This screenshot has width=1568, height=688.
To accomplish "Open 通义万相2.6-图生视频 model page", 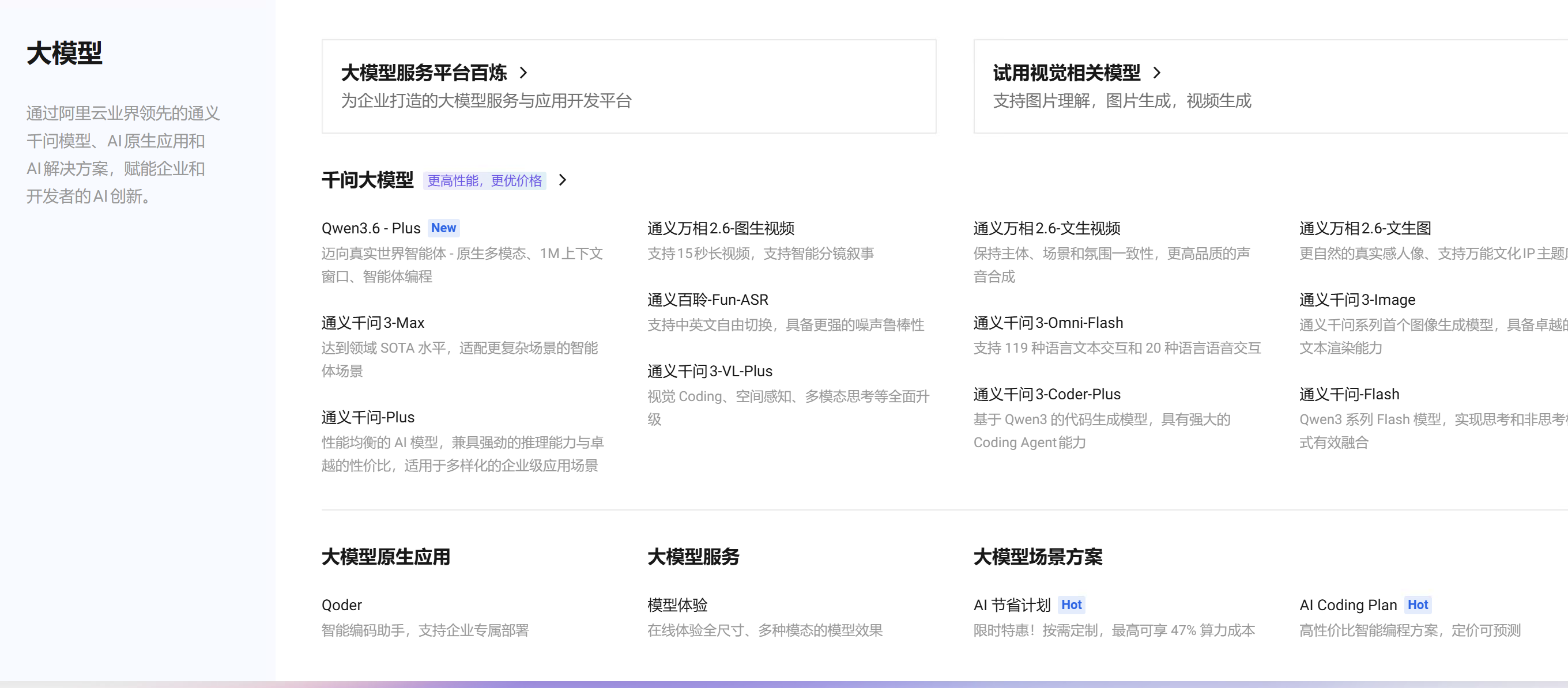I will 721,228.
